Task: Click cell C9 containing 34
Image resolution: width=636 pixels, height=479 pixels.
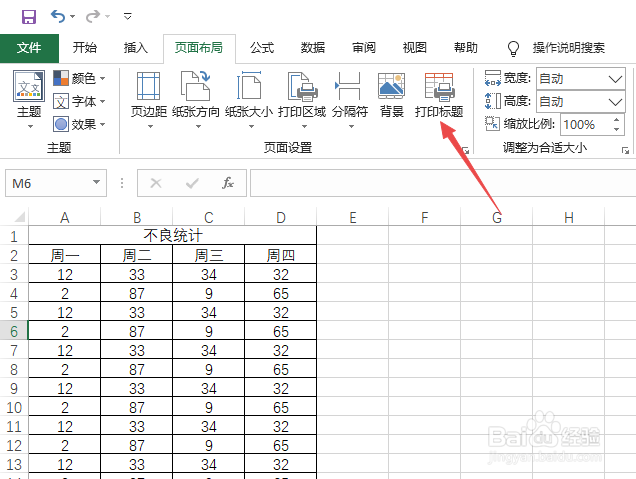Action: (208, 389)
